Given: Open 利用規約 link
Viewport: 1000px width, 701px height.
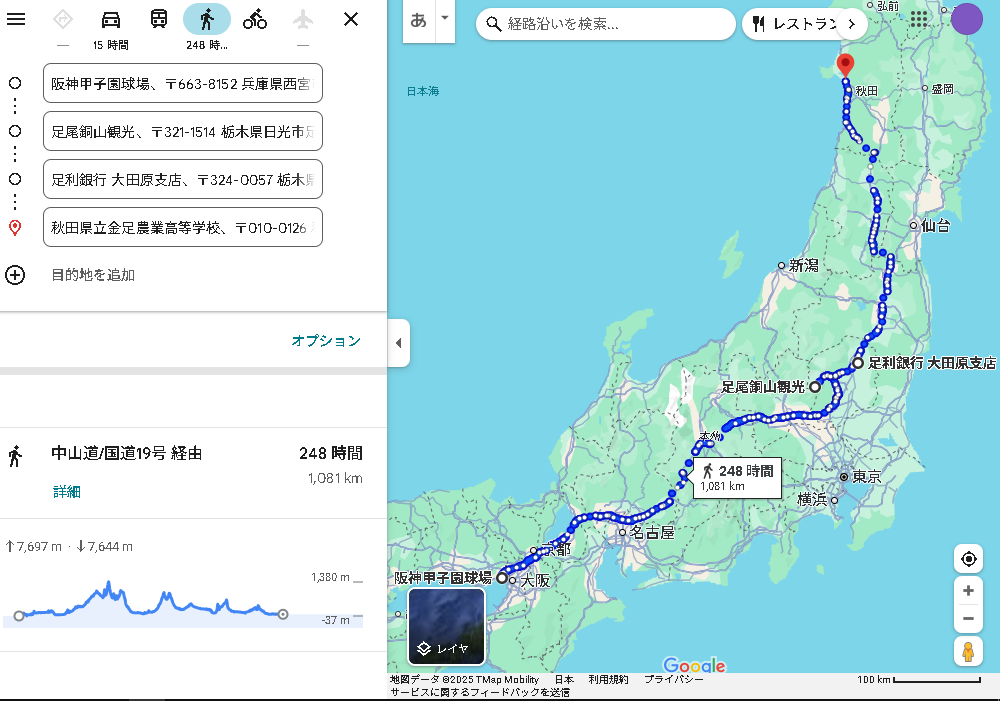Looking at the screenshot, I should pos(608,680).
